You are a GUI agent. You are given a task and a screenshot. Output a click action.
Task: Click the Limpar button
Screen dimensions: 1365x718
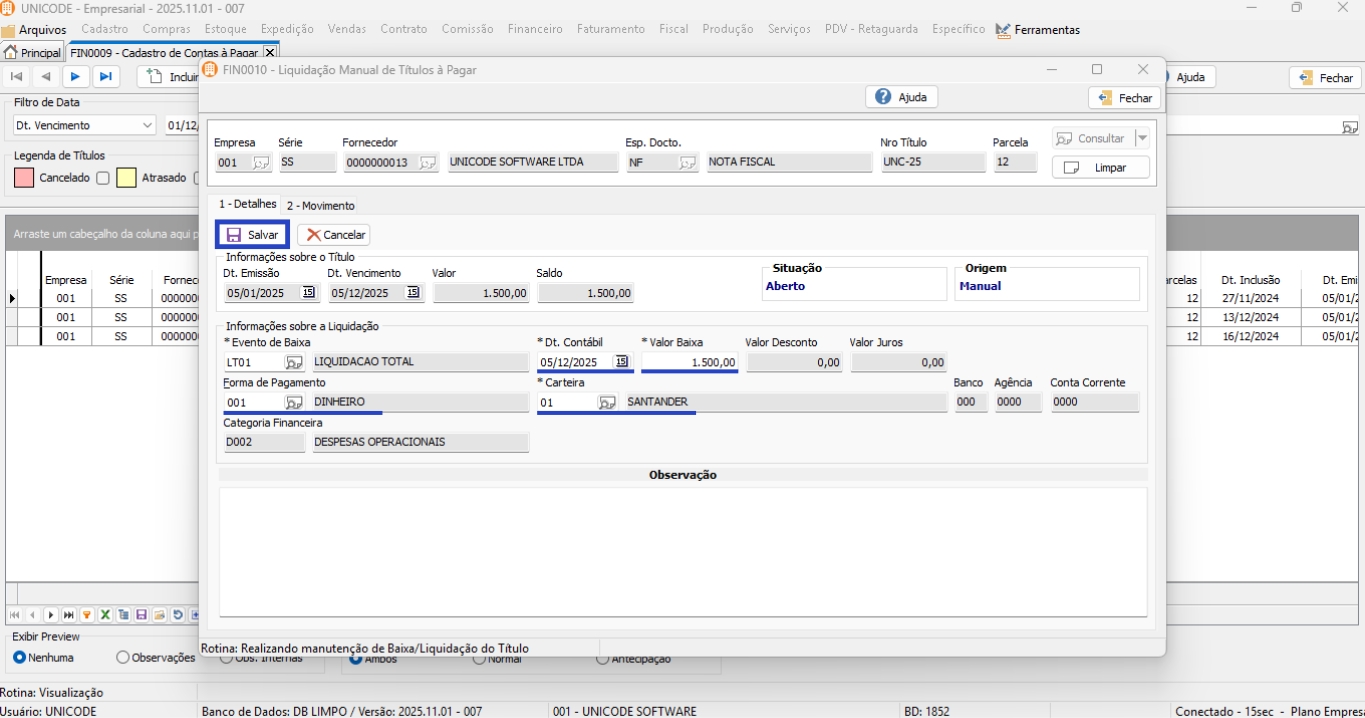click(x=1100, y=168)
